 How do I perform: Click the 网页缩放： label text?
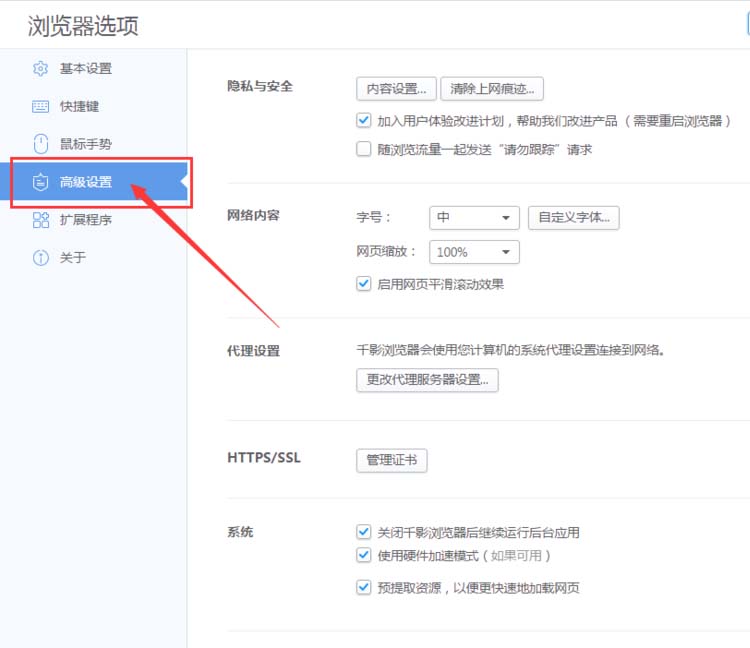coord(386,251)
